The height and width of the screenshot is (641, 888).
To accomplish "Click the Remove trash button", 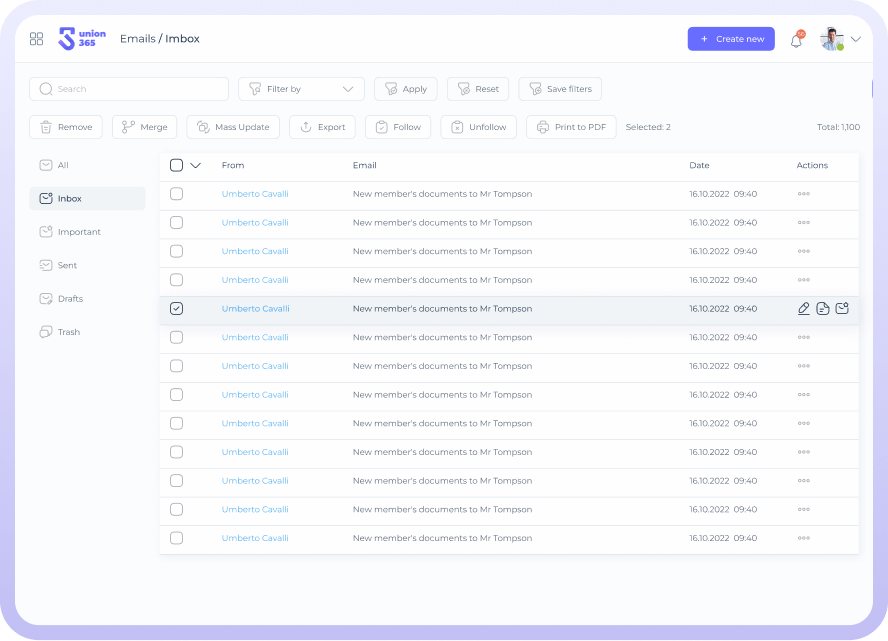I will [66, 127].
